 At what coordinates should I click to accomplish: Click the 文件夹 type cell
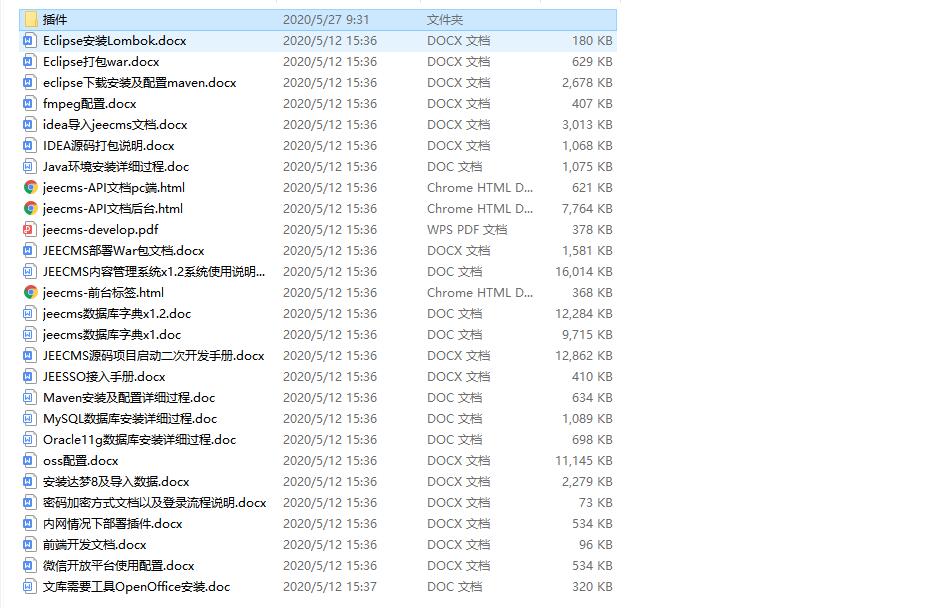point(445,20)
